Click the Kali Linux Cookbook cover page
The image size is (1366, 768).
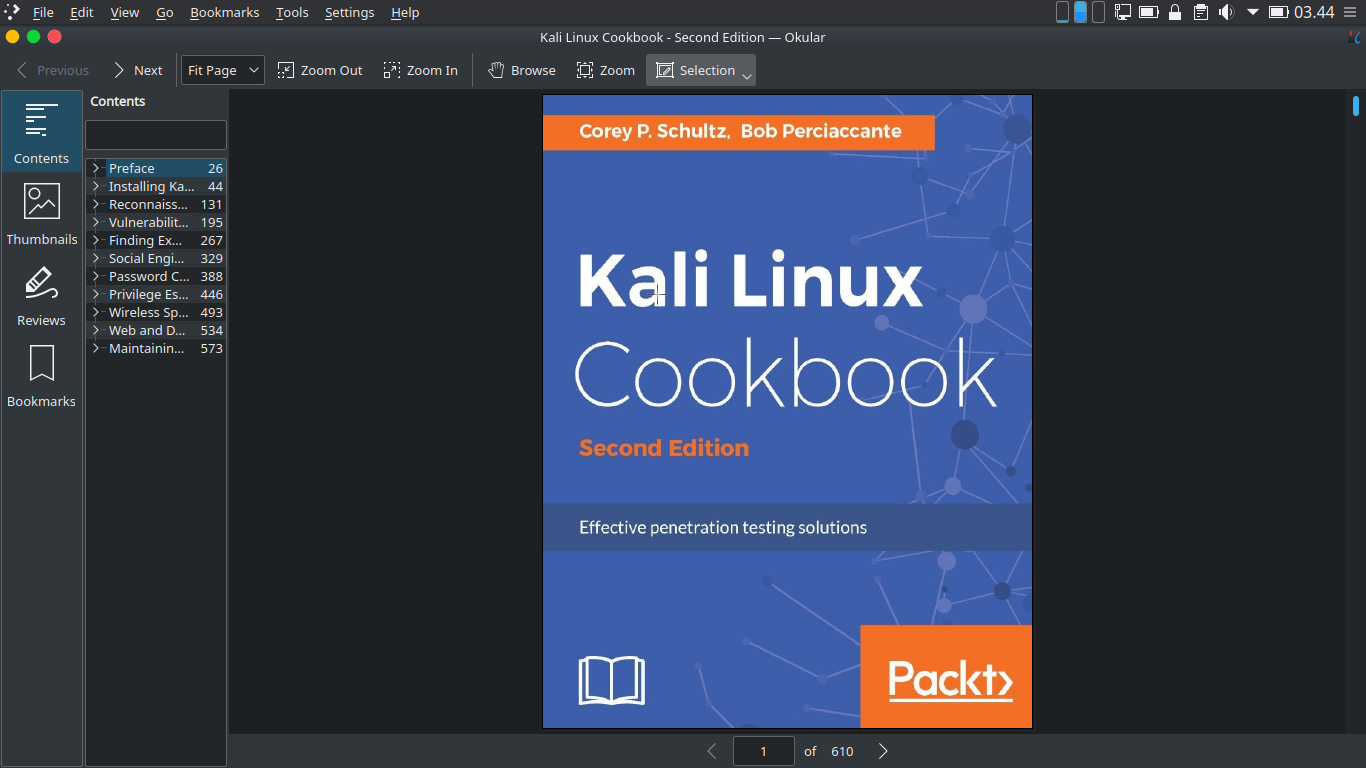[787, 412]
